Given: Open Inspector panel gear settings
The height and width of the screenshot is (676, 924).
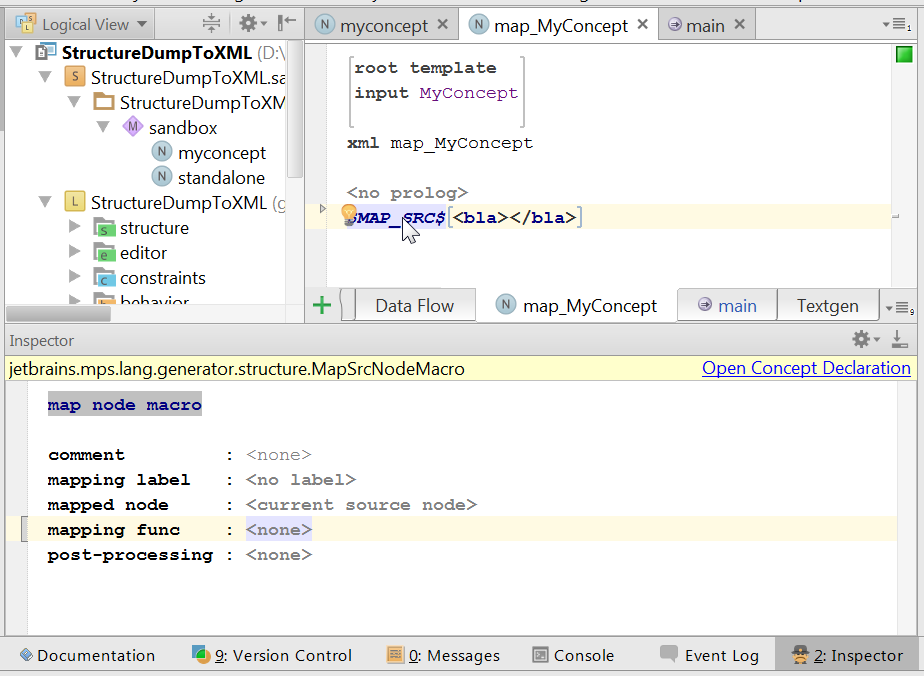Looking at the screenshot, I should (862, 340).
